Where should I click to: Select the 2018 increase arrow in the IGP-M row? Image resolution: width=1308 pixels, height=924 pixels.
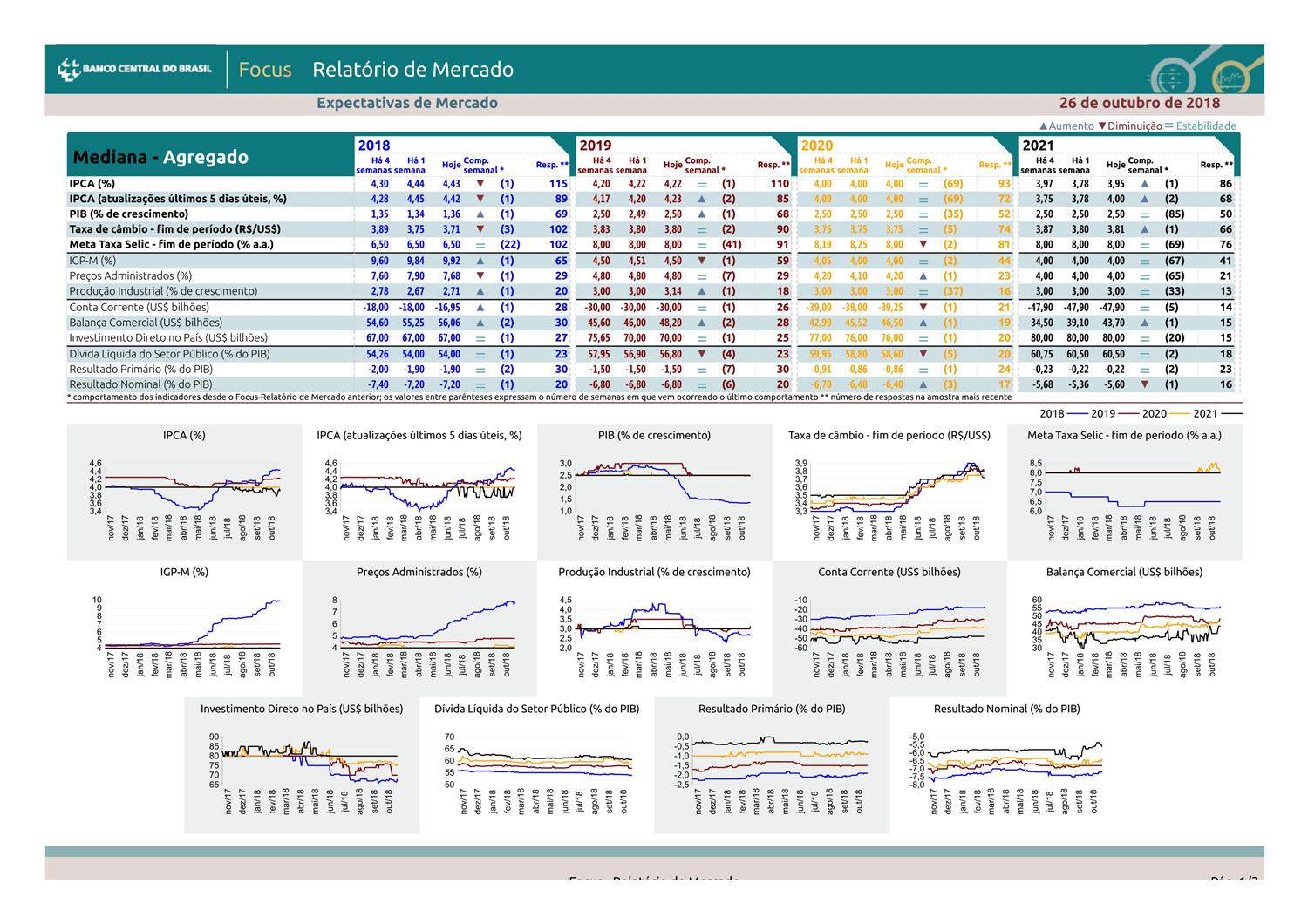tap(480, 261)
